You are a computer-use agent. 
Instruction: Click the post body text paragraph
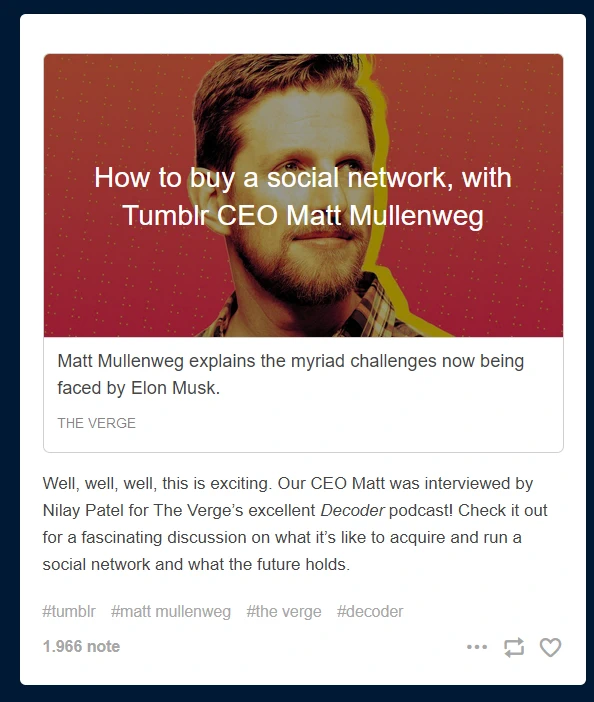[x=295, y=524]
